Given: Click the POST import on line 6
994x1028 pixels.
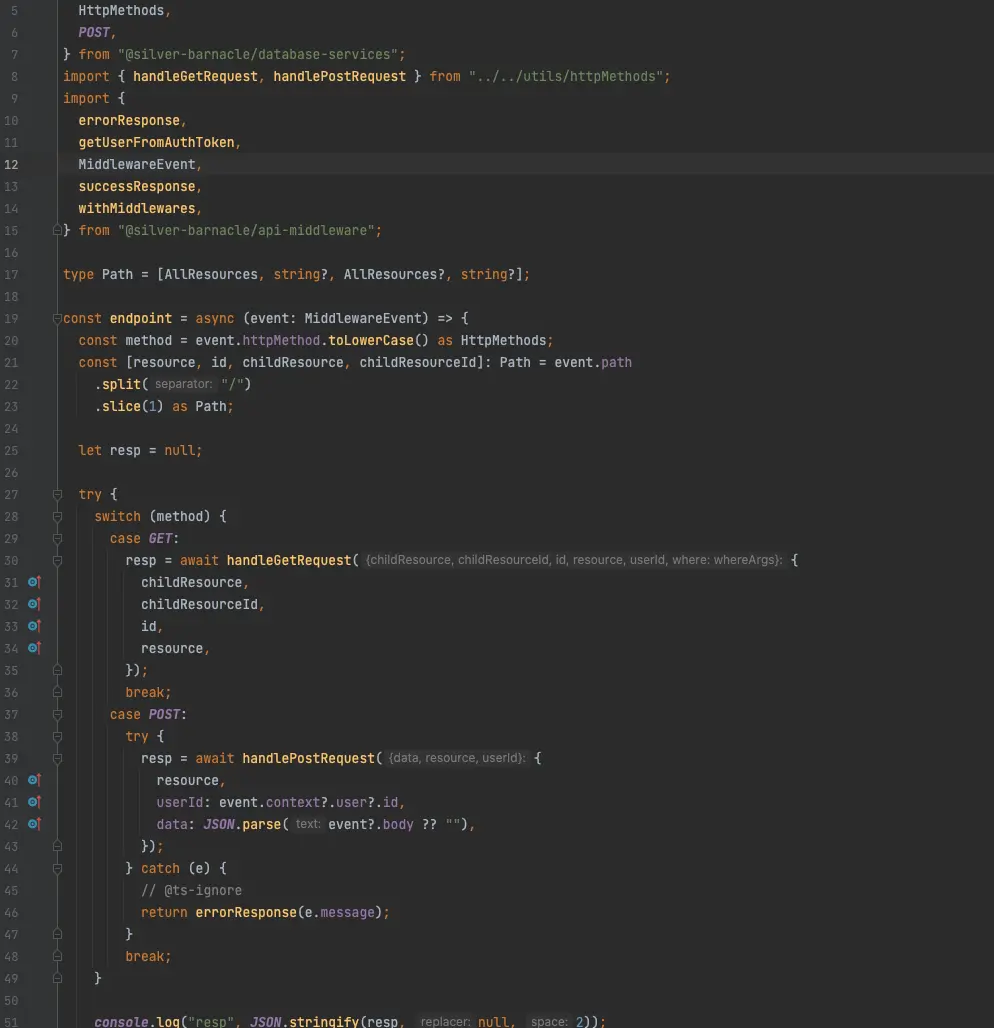Looking at the screenshot, I should (94, 33).
